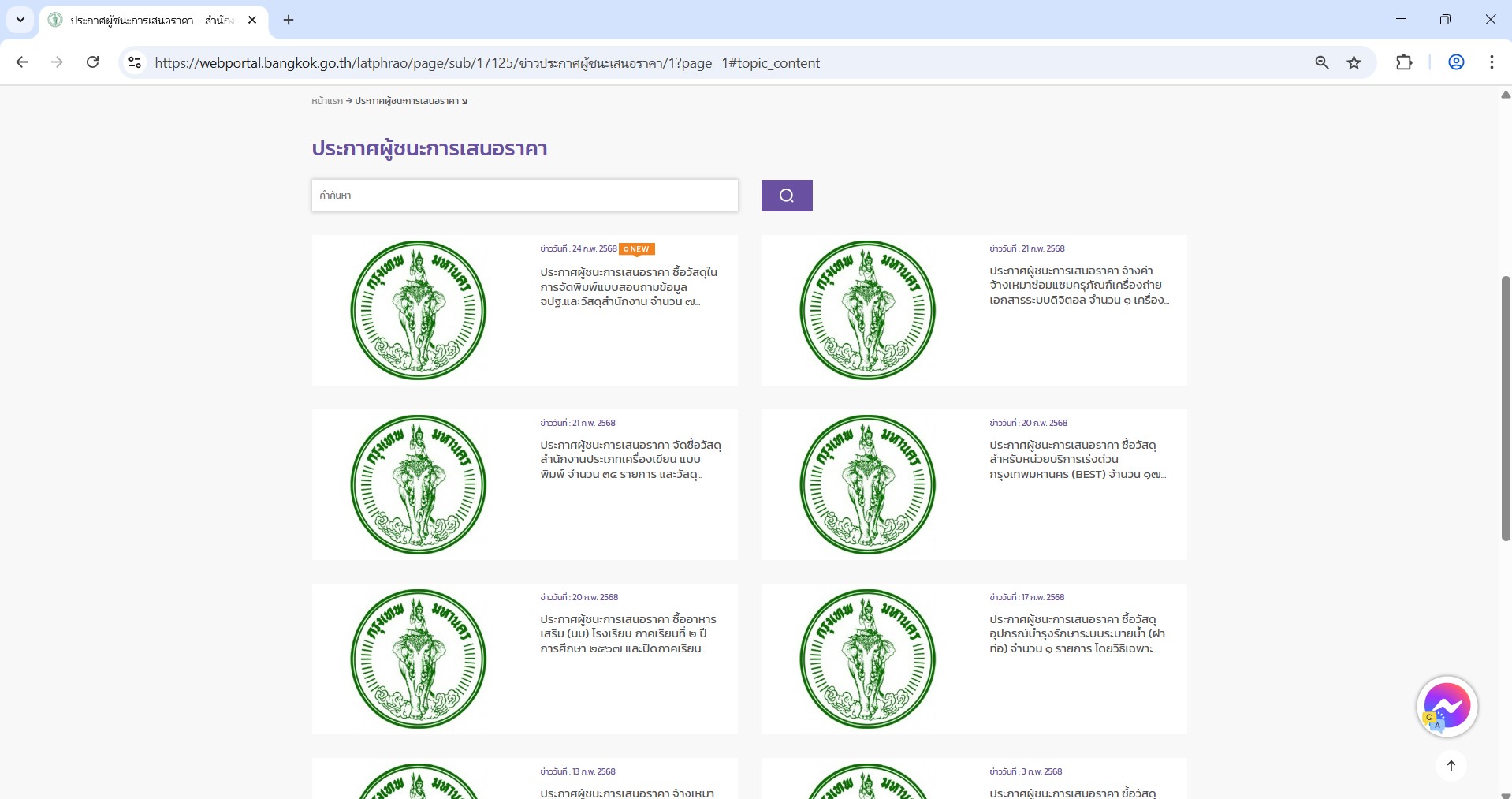Click the back-to-top arrow button

(x=1451, y=765)
